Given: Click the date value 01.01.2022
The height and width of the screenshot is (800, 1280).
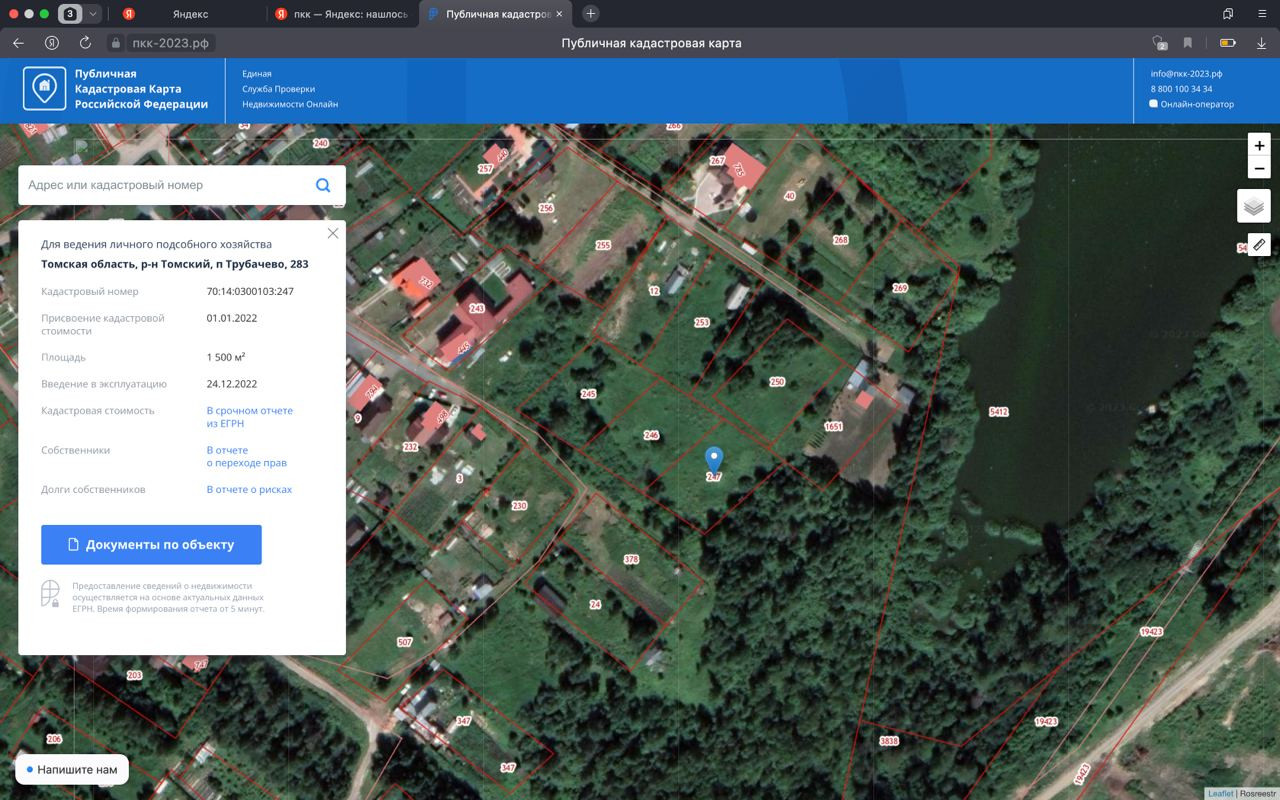Looking at the screenshot, I should tap(232, 318).
